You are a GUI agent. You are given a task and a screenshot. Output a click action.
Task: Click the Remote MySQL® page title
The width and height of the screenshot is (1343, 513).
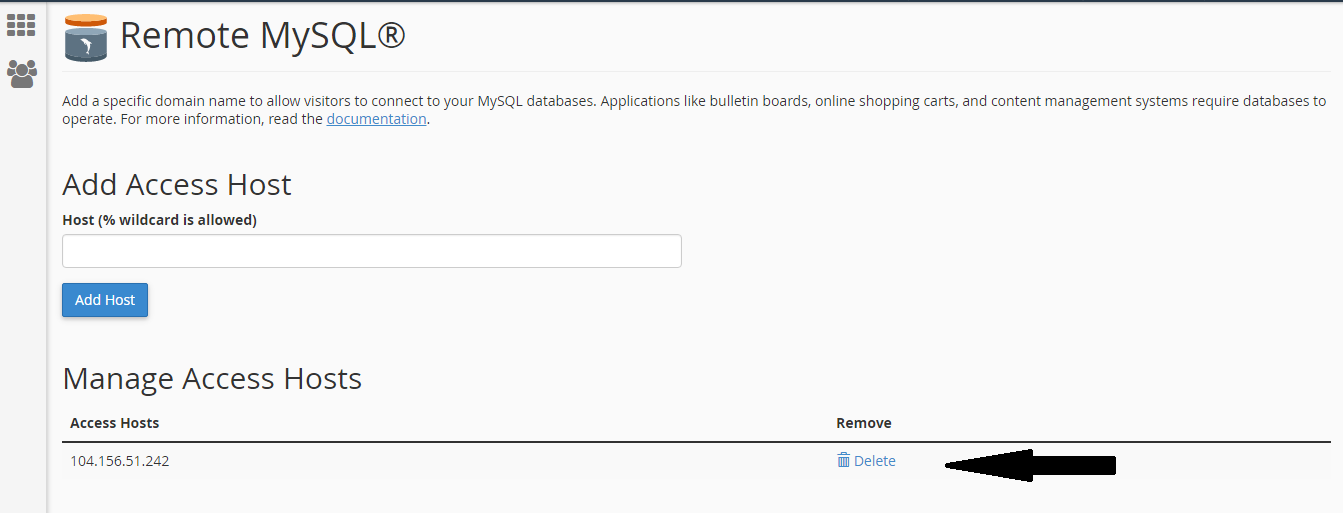(x=262, y=36)
